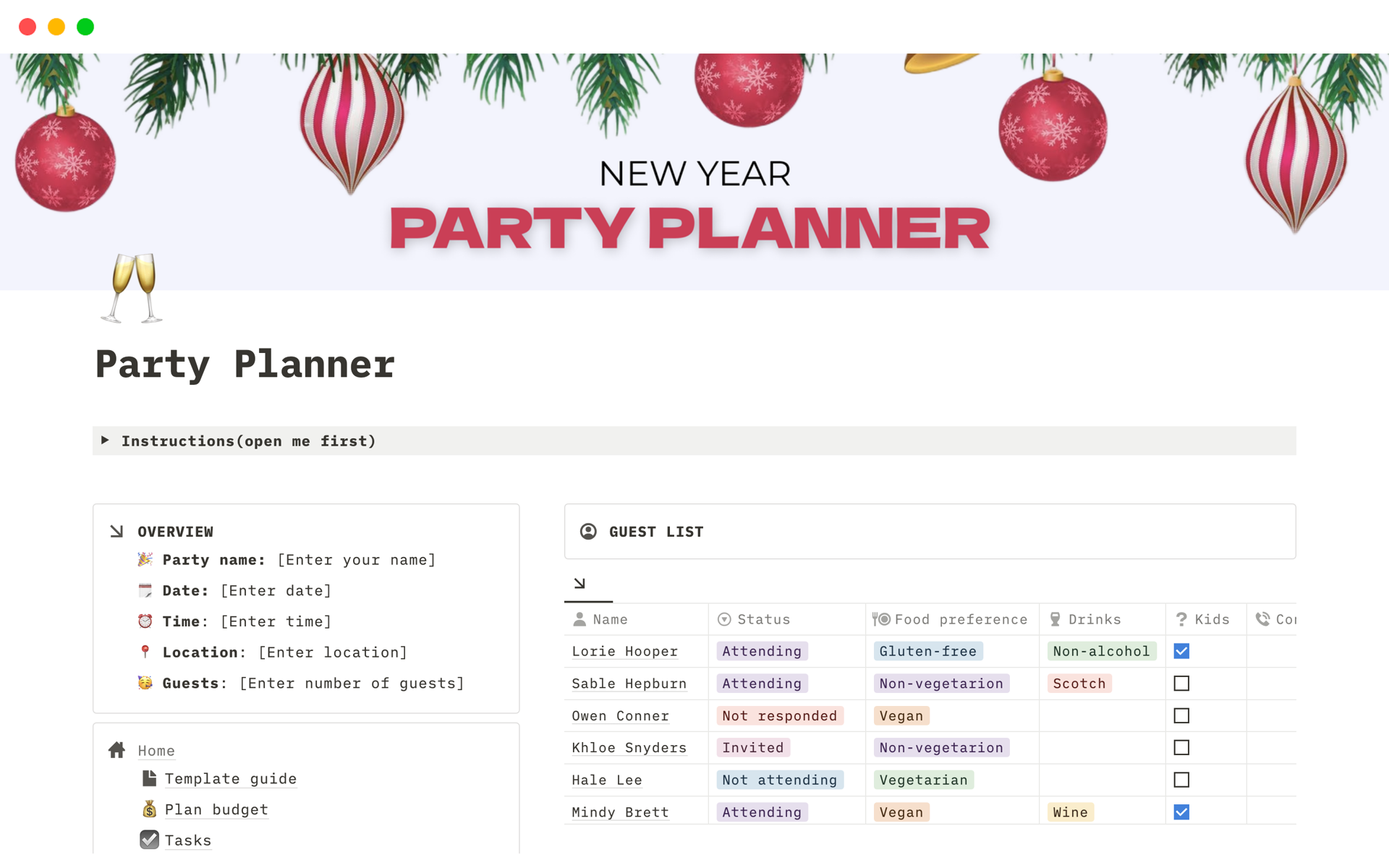Check the Kids checkbox for Sable Hepburn
This screenshot has width=1389, height=868.
(1181, 683)
